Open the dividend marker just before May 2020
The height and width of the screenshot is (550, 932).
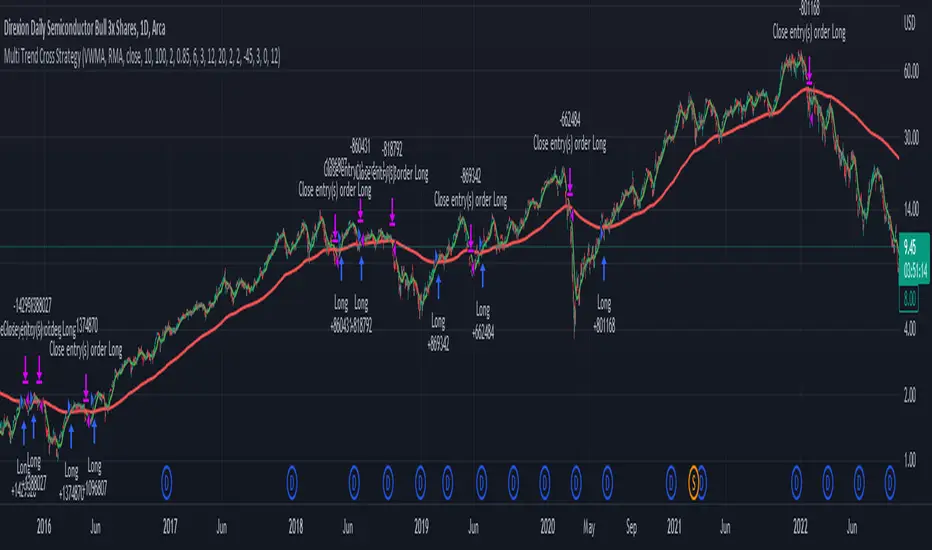[576, 483]
